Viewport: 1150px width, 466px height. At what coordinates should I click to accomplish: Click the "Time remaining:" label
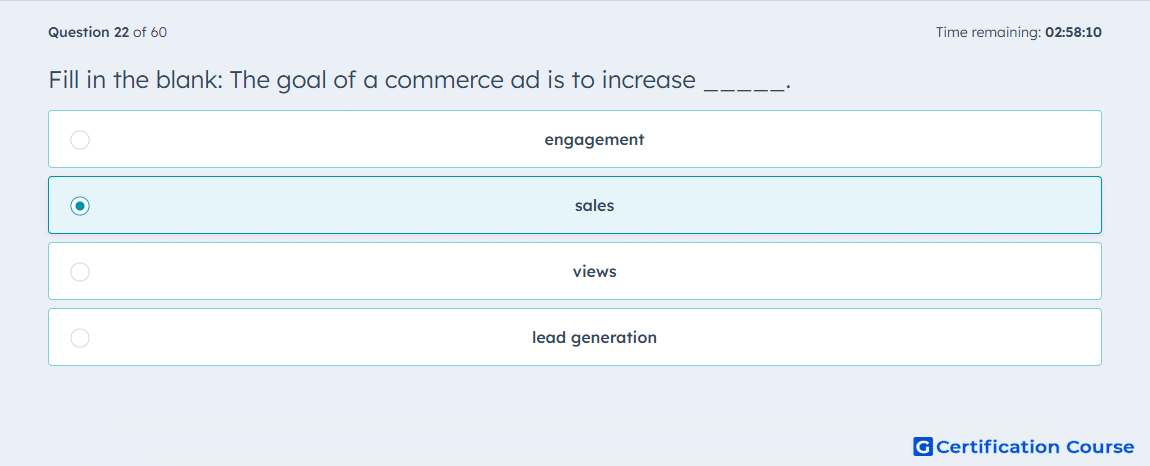[x=989, y=32]
